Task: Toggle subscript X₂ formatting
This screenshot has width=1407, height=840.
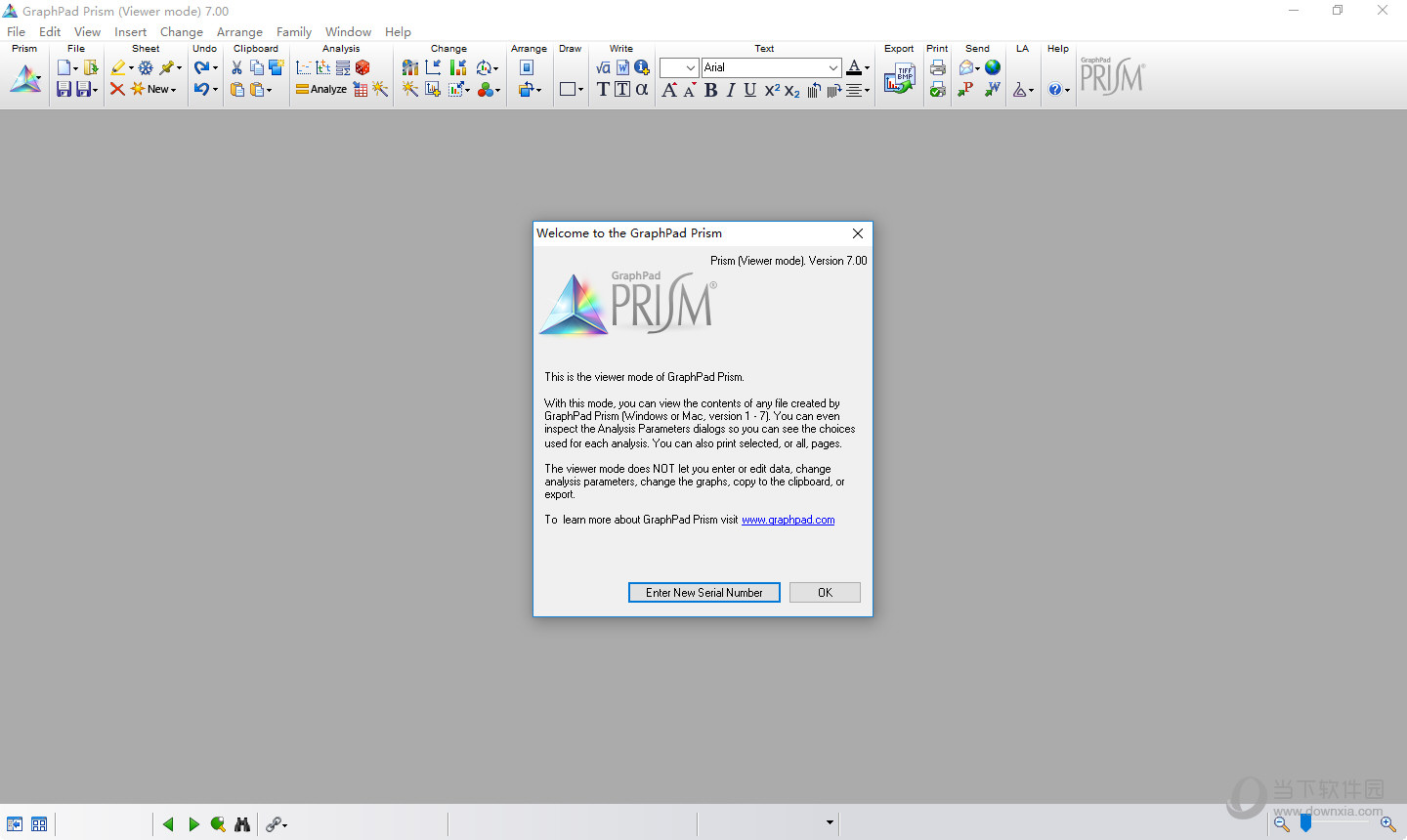Action: pos(792,90)
